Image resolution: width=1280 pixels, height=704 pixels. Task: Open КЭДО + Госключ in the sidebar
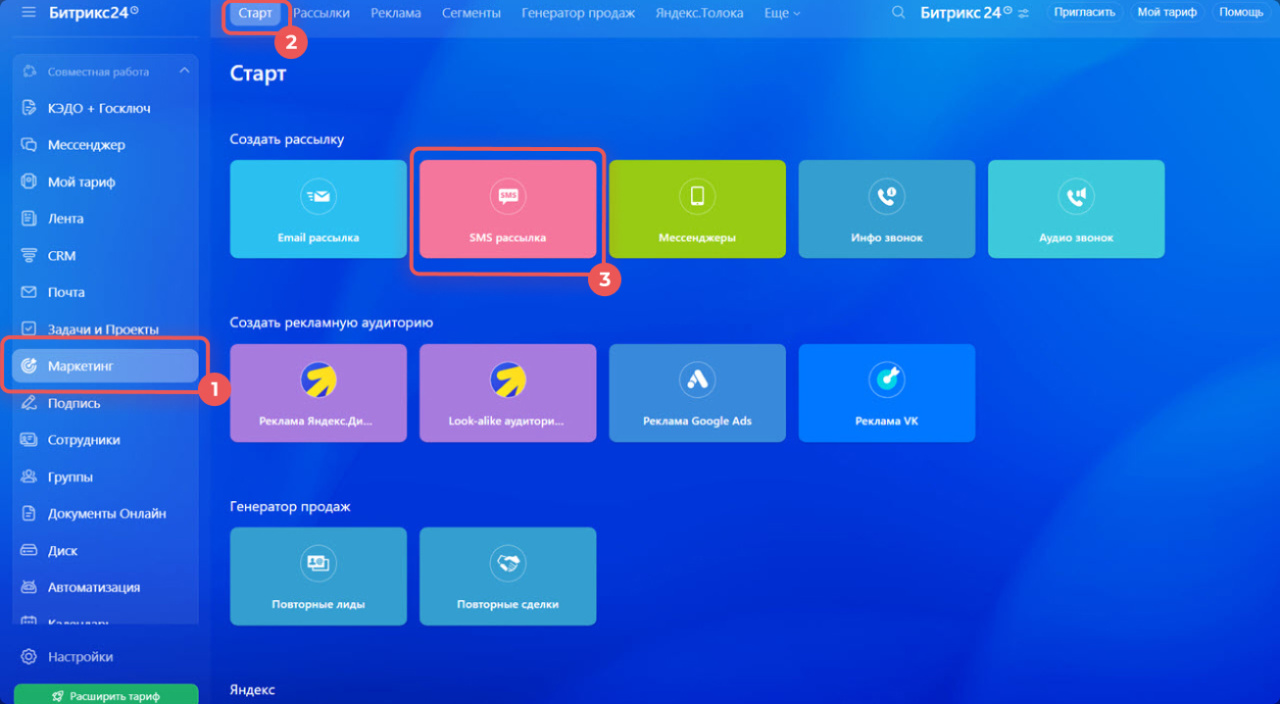click(x=105, y=108)
